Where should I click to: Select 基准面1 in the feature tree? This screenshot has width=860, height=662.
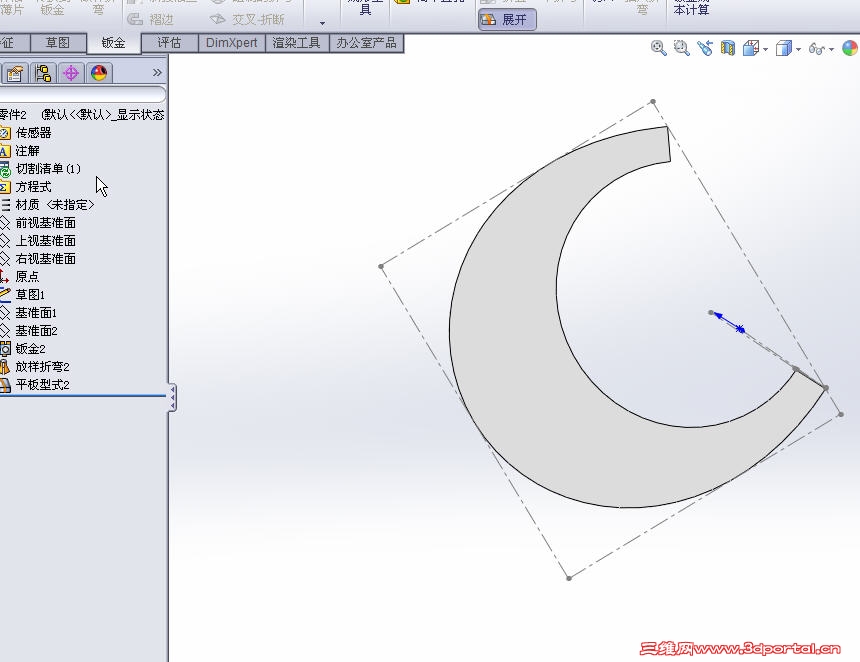tap(36, 313)
